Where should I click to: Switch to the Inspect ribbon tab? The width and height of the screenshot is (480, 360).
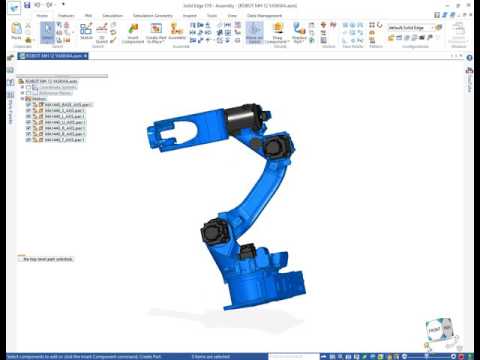point(190,16)
